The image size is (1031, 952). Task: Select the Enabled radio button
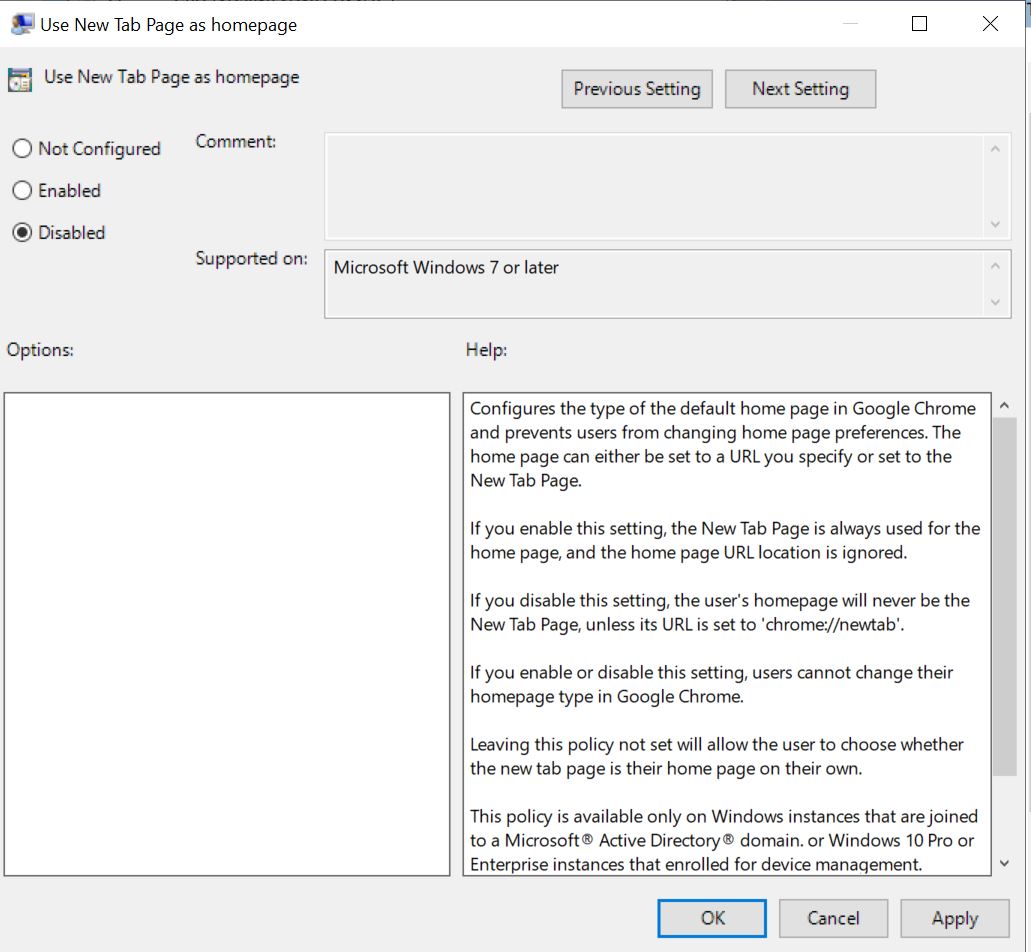[x=22, y=191]
